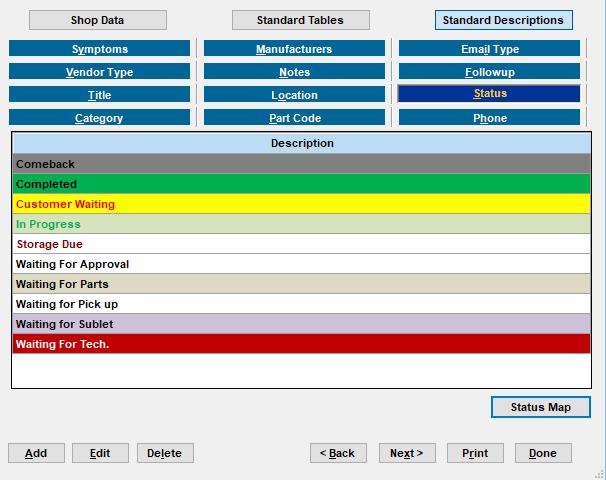Open the Manufacturers list
Image resolution: width=606 pixels, height=480 pixels.
point(294,49)
